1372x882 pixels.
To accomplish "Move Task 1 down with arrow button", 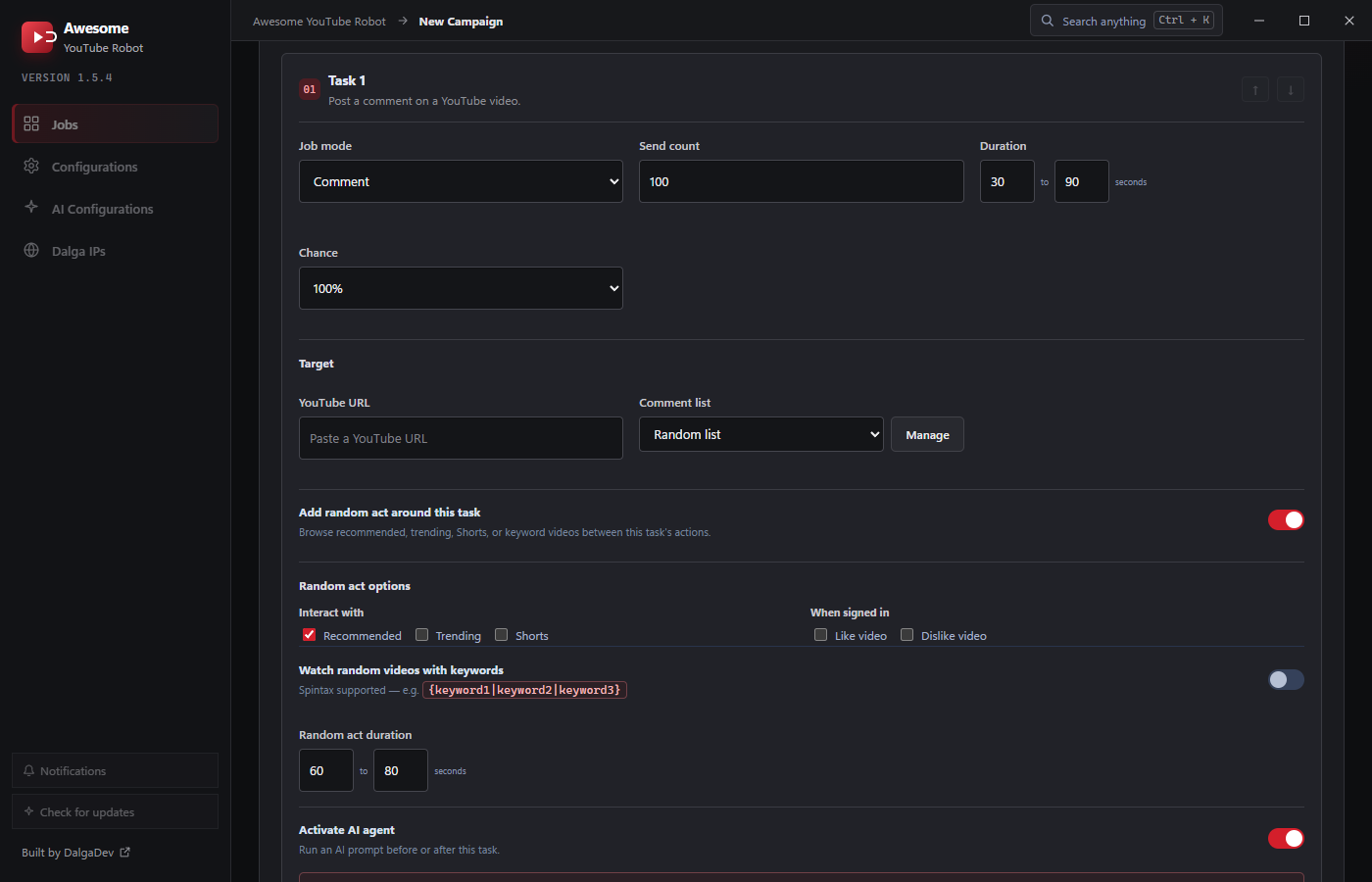I will [x=1291, y=90].
